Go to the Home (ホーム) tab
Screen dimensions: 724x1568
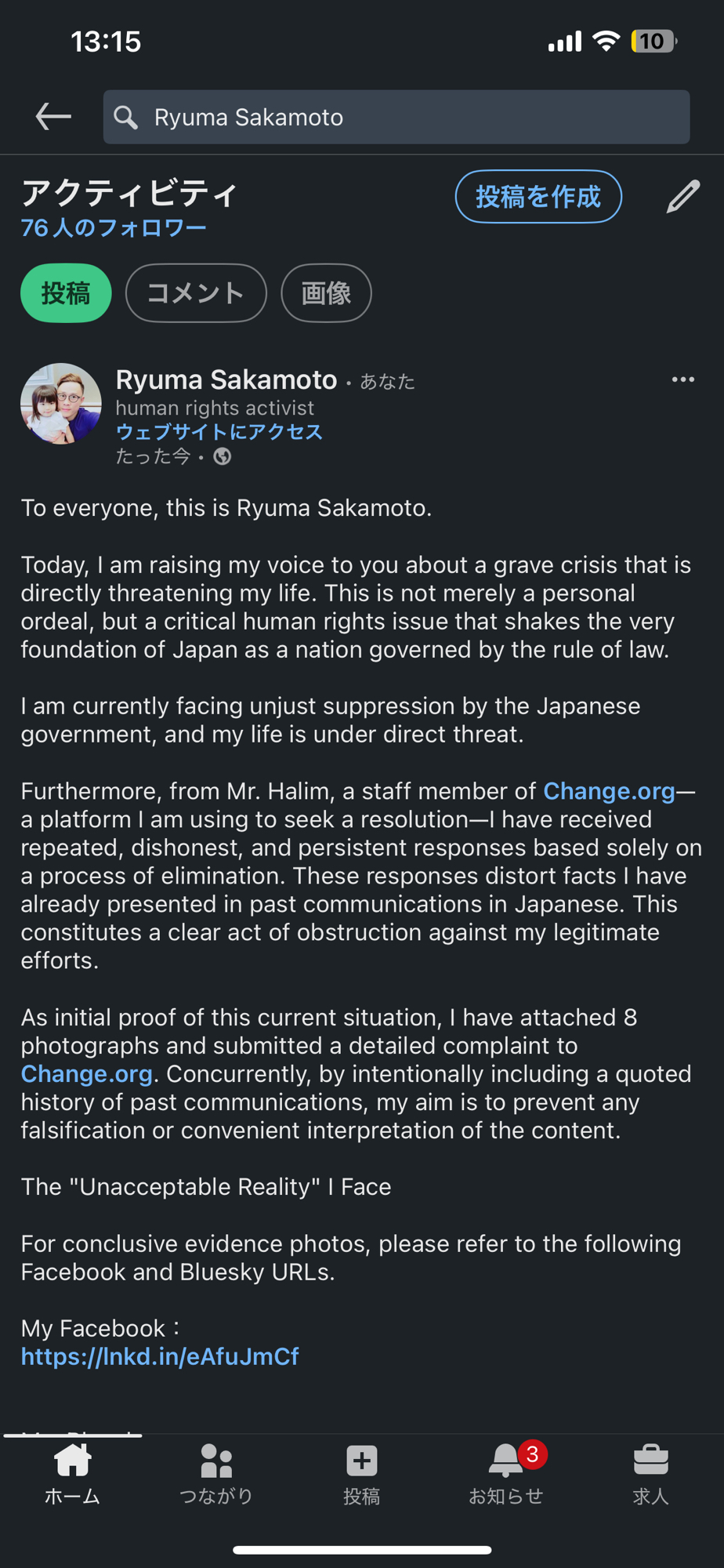72,1474
